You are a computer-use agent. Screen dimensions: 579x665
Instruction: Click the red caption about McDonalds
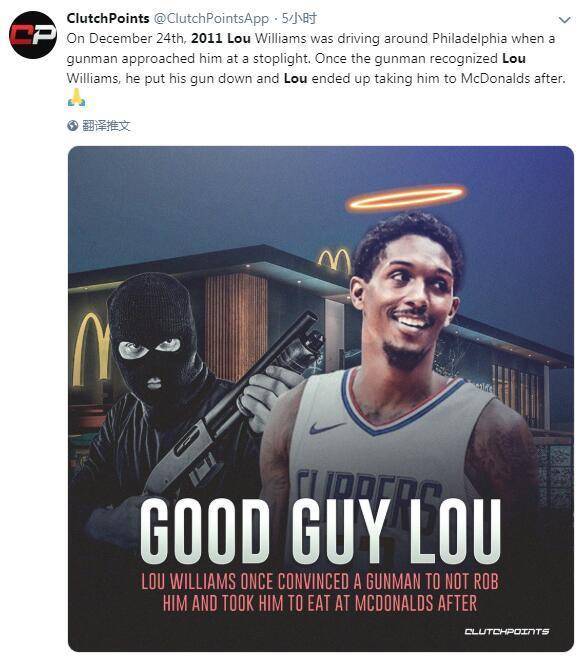coord(320,592)
